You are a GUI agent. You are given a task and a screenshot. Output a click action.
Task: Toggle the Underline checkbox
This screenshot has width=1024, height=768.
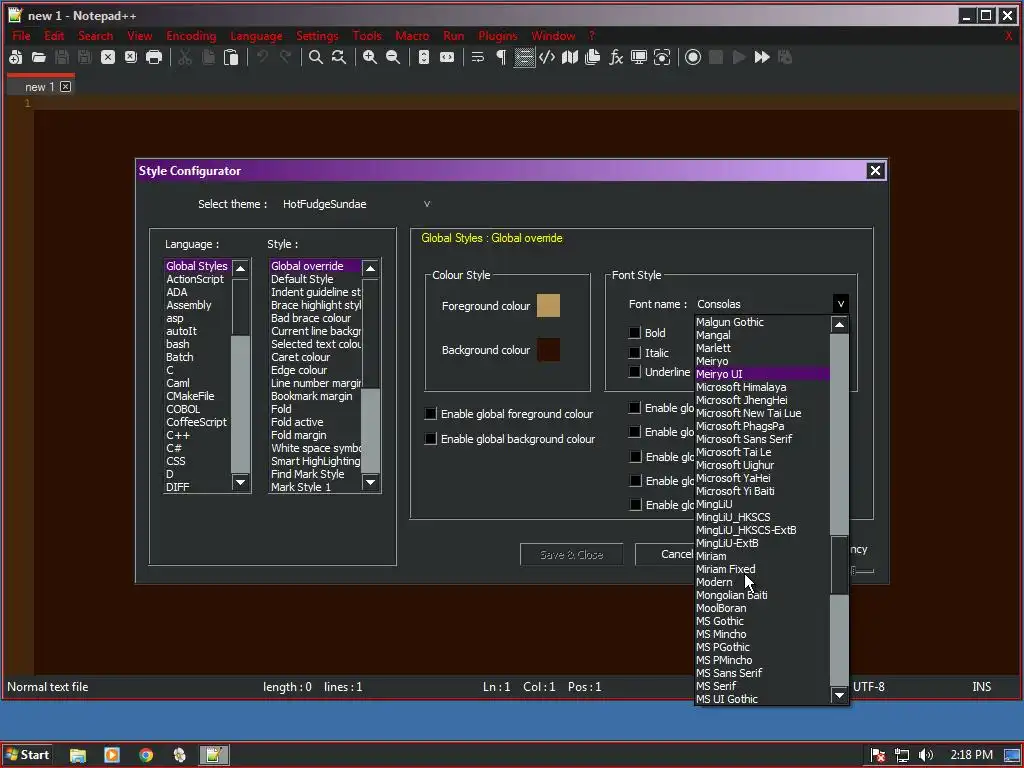(x=635, y=372)
